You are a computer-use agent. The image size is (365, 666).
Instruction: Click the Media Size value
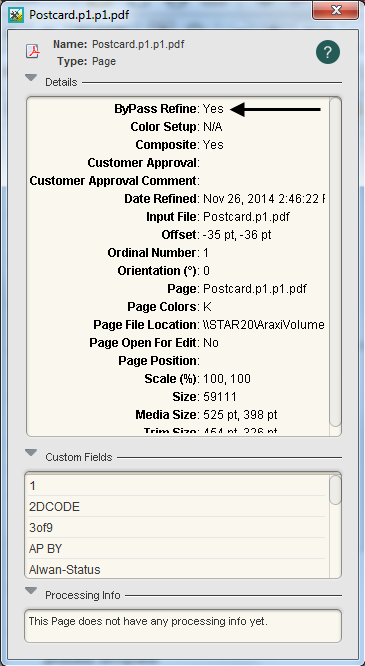[240, 415]
